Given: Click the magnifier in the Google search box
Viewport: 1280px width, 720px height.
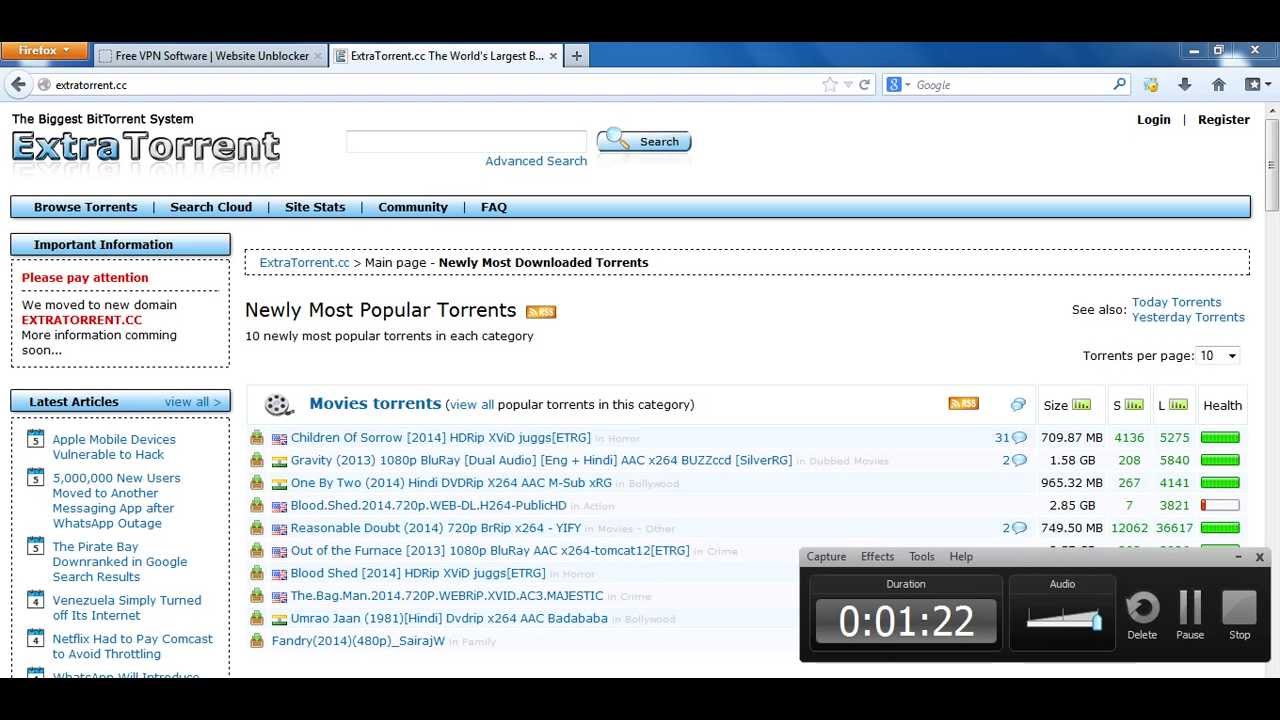Looking at the screenshot, I should point(1120,85).
